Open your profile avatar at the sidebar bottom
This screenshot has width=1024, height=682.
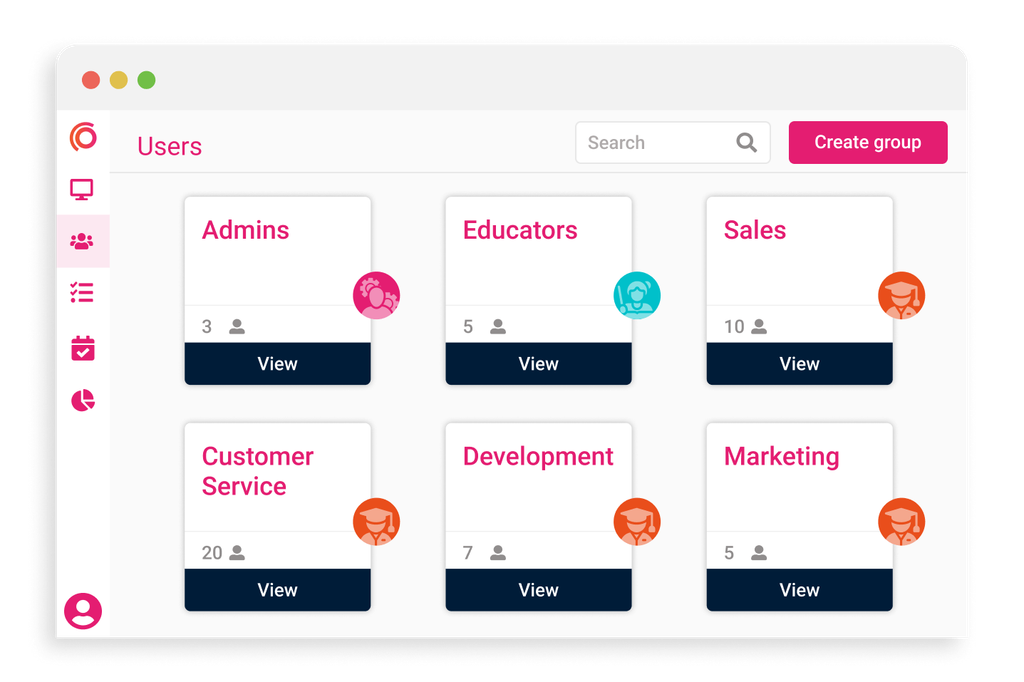click(82, 611)
